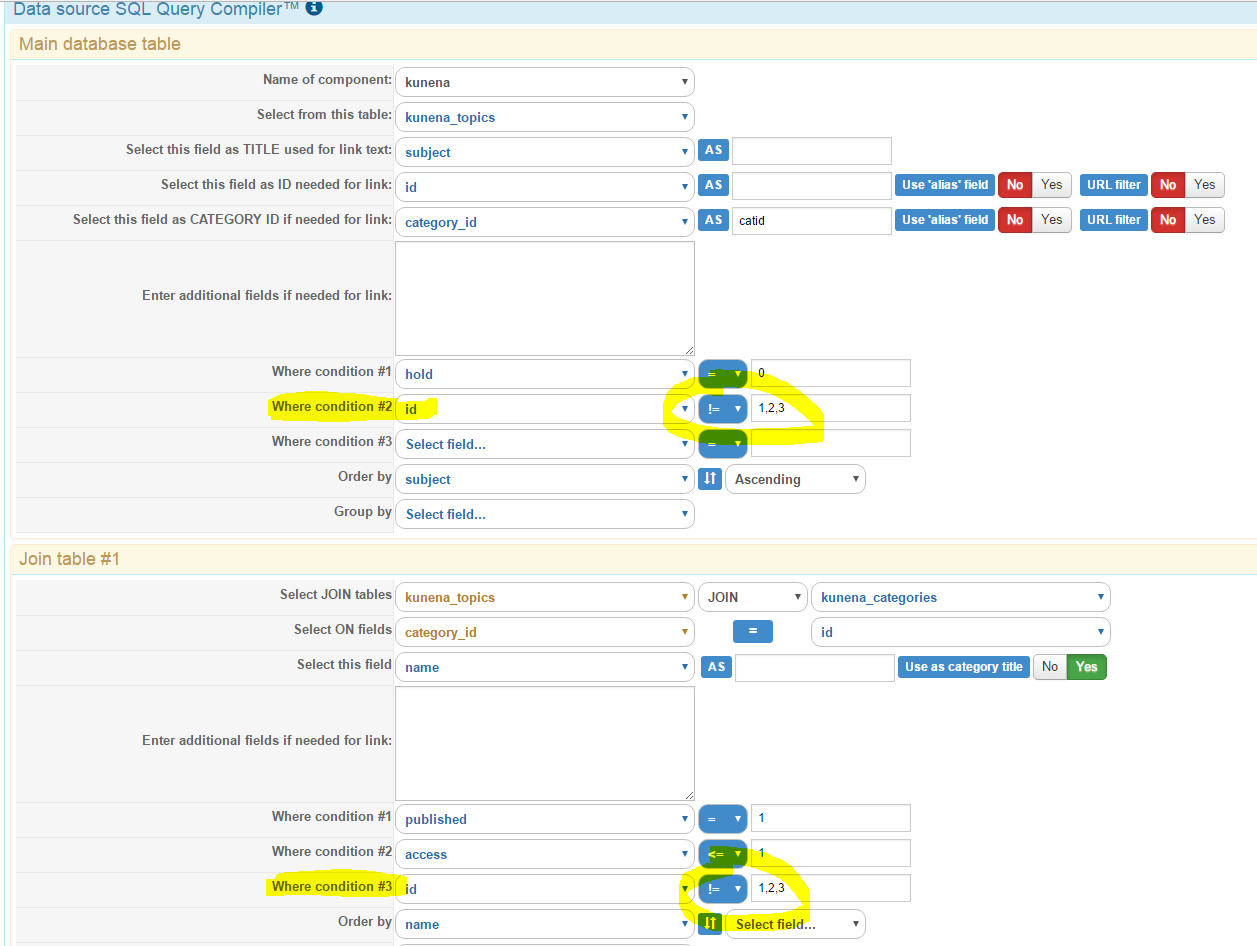Open the != operator dropdown for Where condition #2
This screenshot has width=1257, height=946.
(723, 408)
